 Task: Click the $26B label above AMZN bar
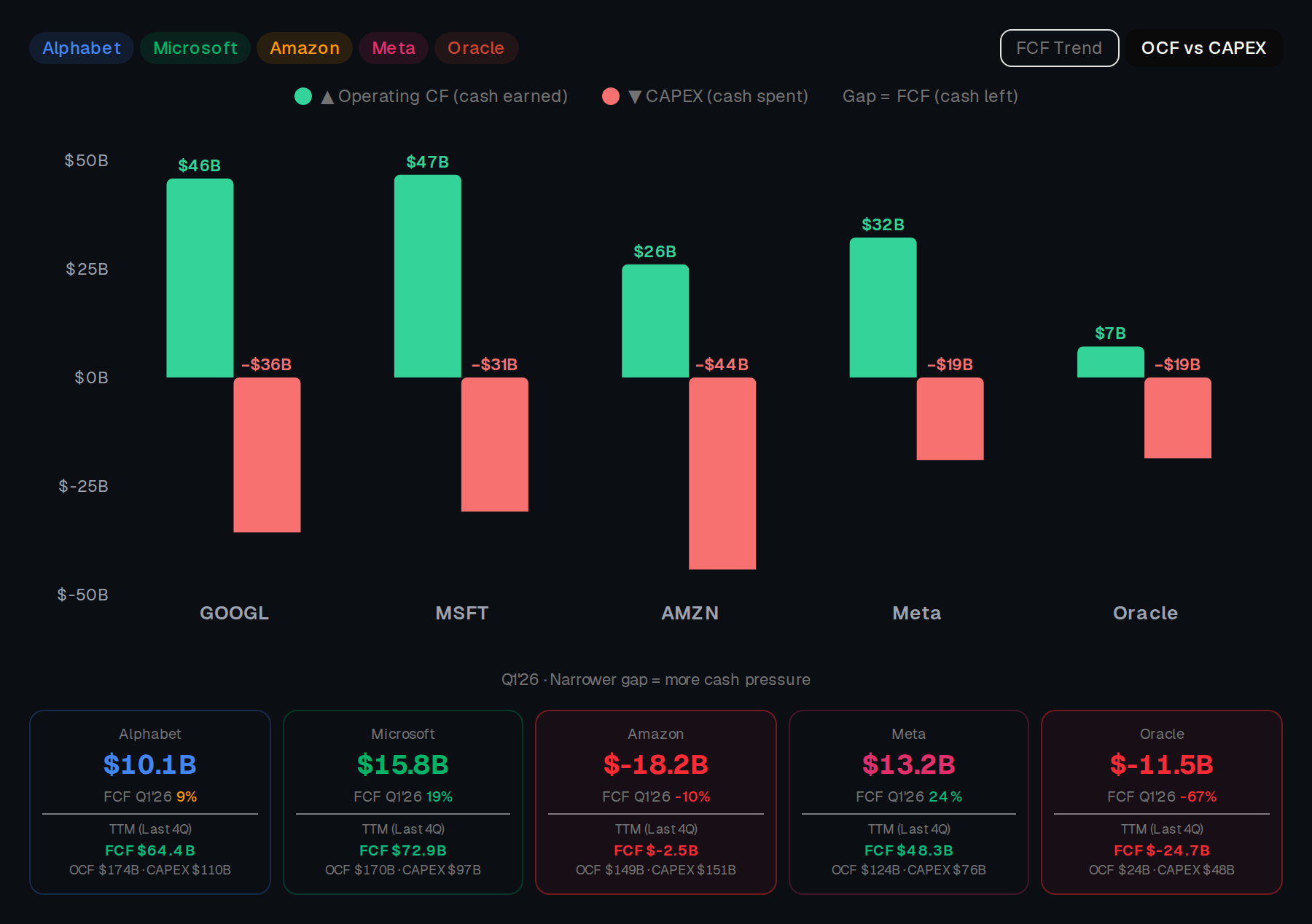(x=655, y=251)
